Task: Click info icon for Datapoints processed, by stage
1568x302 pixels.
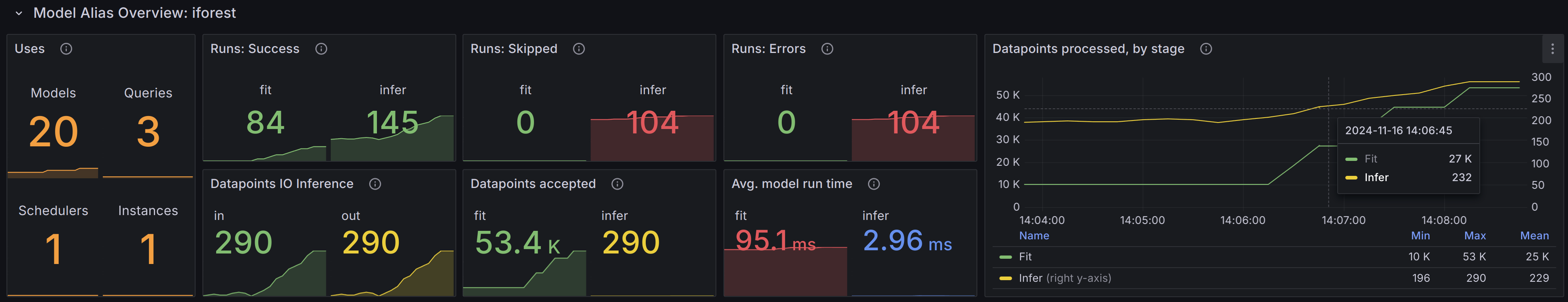Action: coord(1206,49)
